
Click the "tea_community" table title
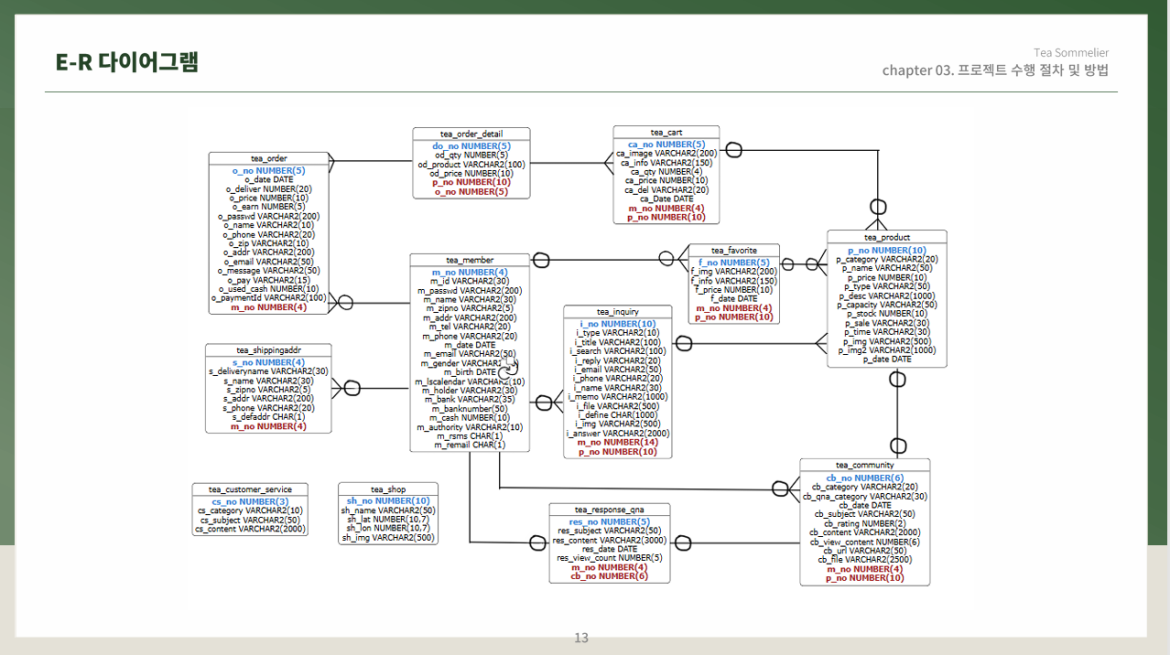click(x=865, y=465)
